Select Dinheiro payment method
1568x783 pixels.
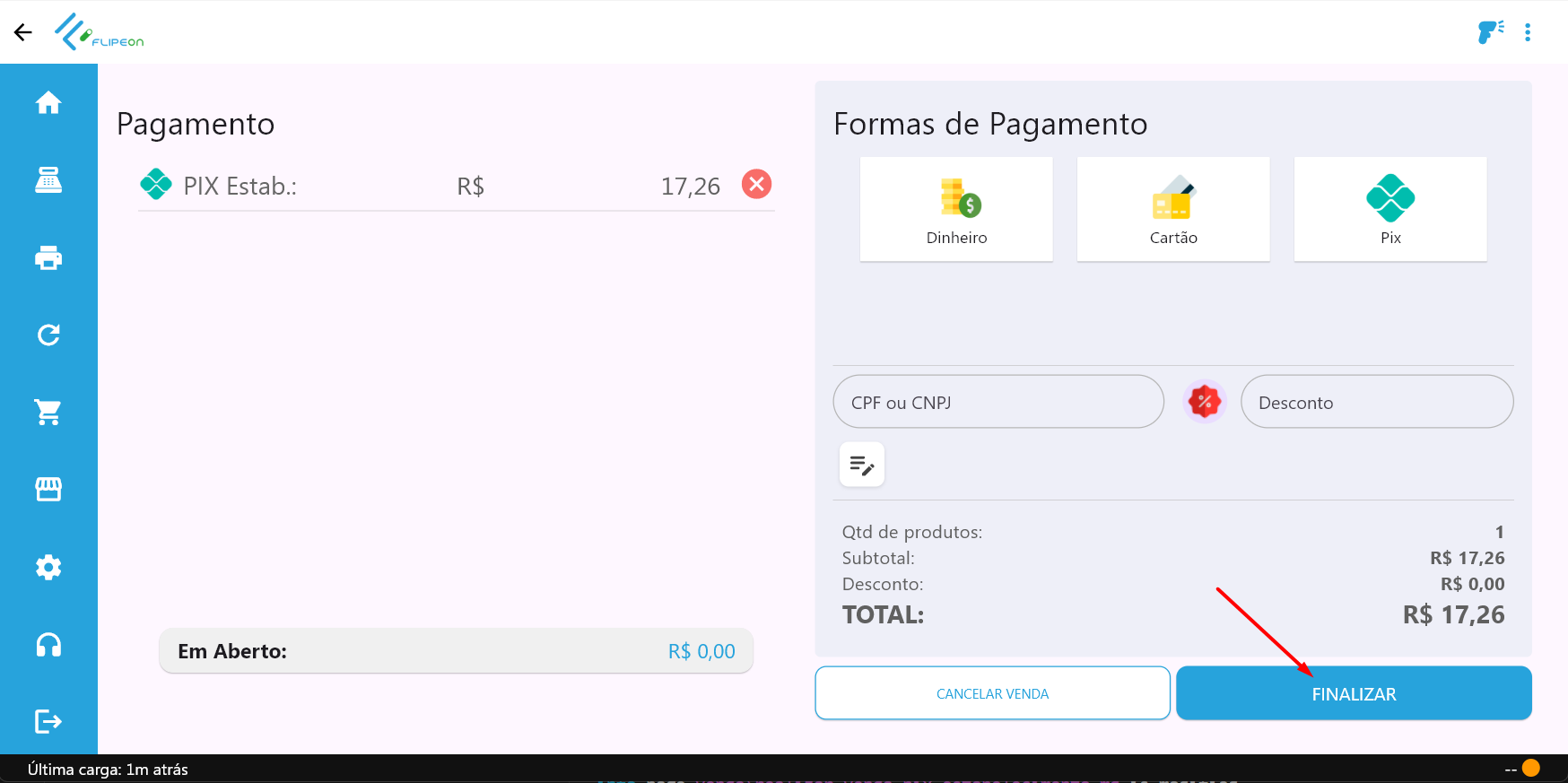[956, 209]
